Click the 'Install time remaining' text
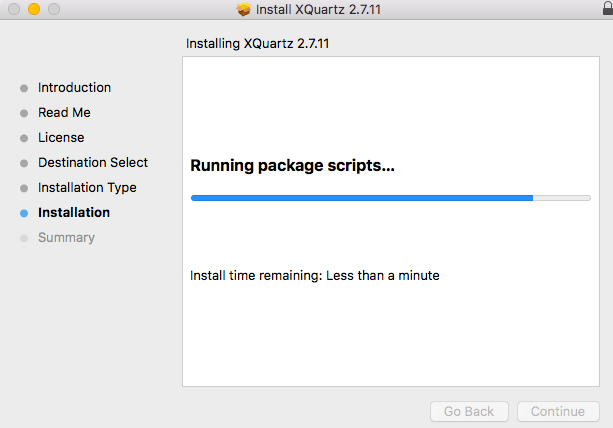 coord(314,275)
